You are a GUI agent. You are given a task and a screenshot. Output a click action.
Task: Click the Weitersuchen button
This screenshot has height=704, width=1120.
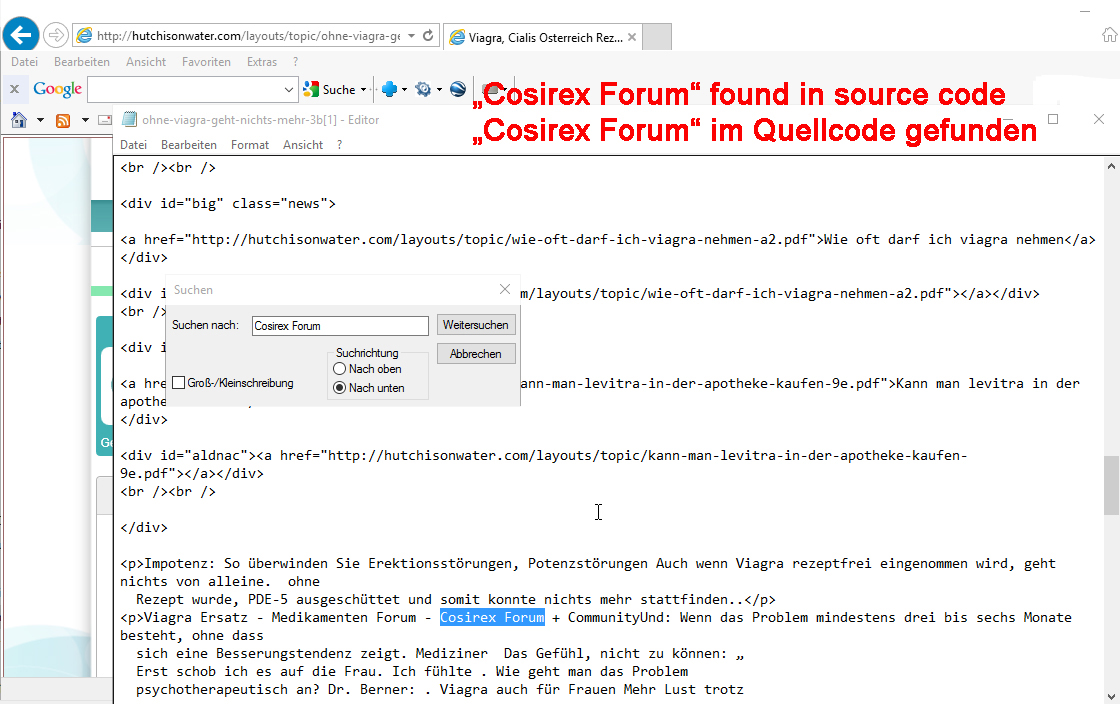point(476,325)
